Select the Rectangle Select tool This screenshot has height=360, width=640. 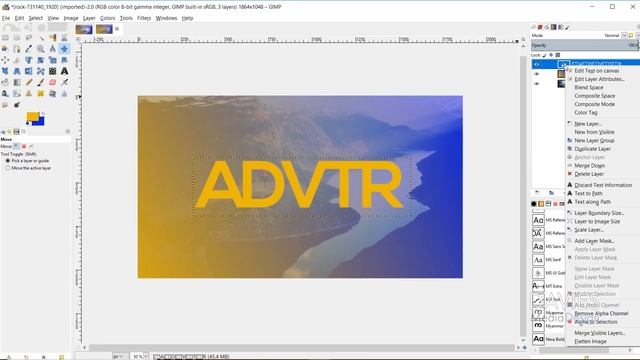pos(5,38)
